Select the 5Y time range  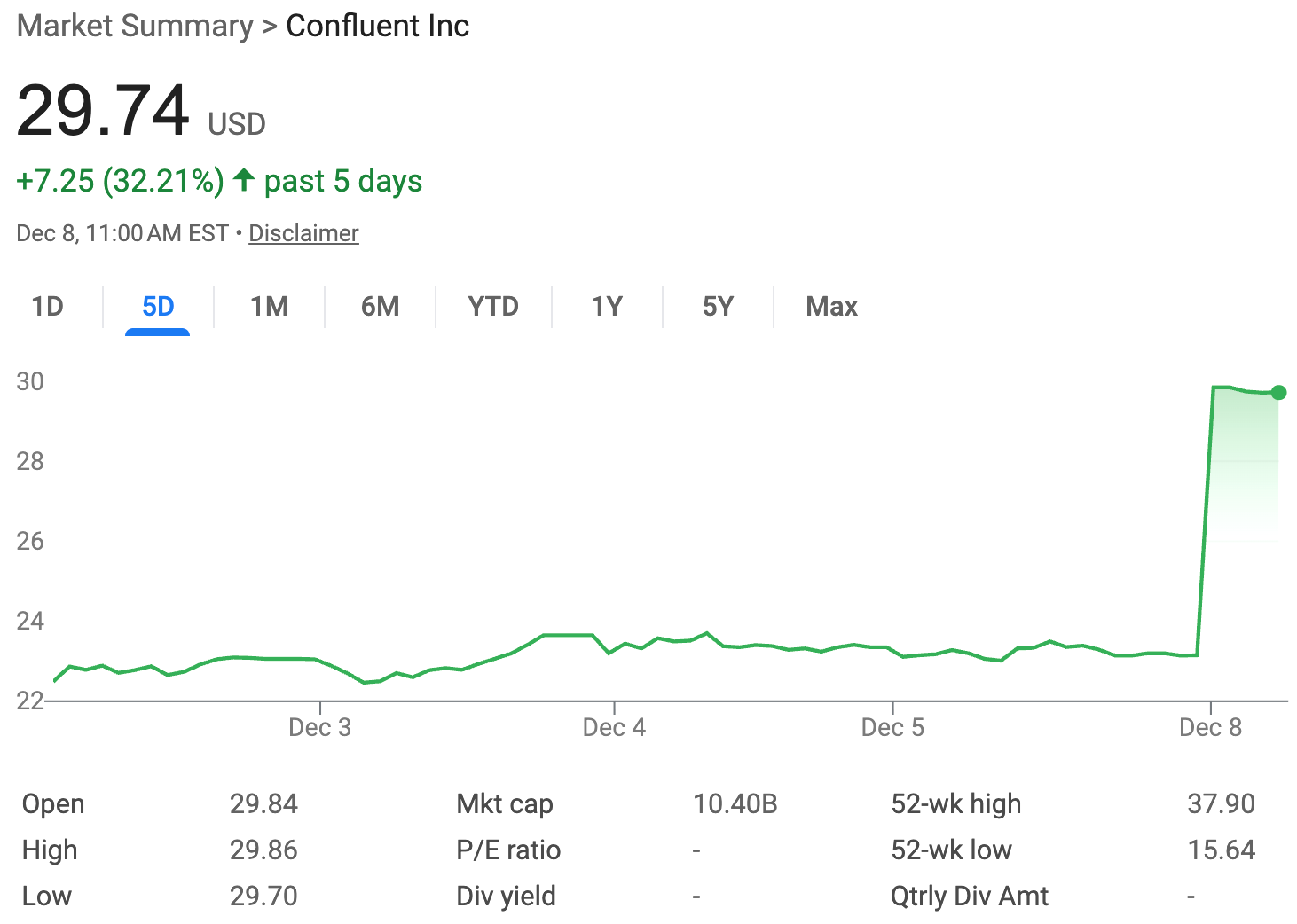717,306
